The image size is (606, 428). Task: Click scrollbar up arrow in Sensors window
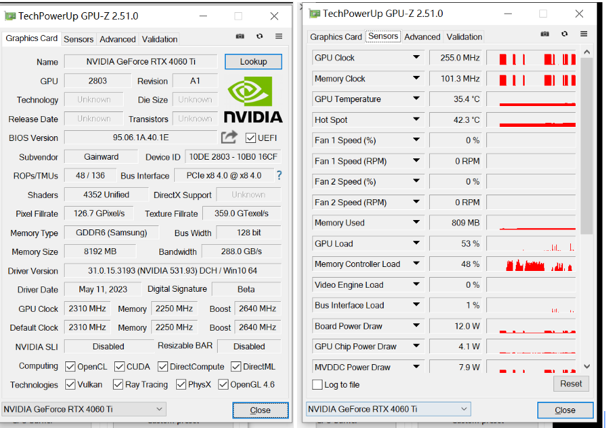587,52
